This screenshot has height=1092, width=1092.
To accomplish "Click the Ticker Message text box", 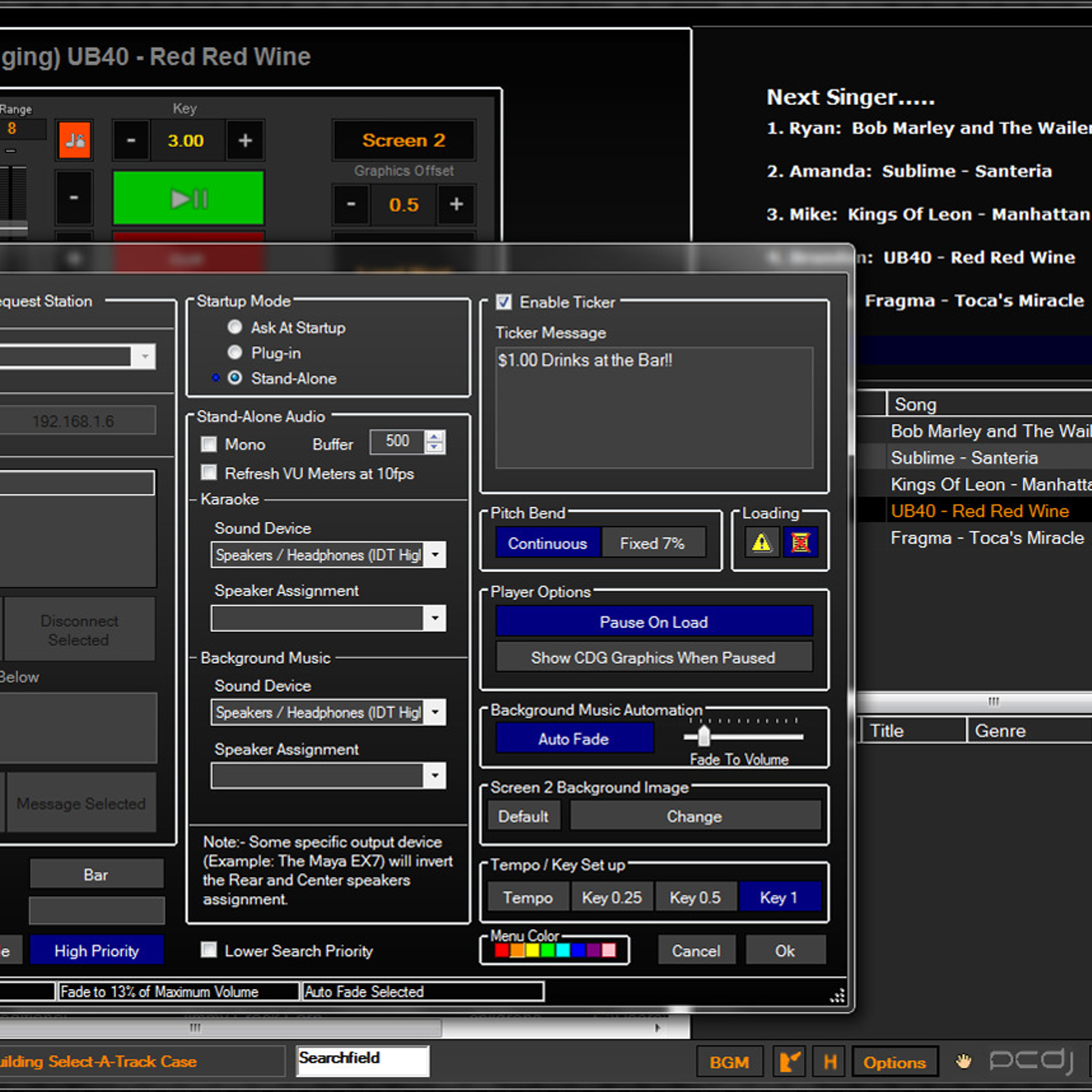I will [654, 407].
